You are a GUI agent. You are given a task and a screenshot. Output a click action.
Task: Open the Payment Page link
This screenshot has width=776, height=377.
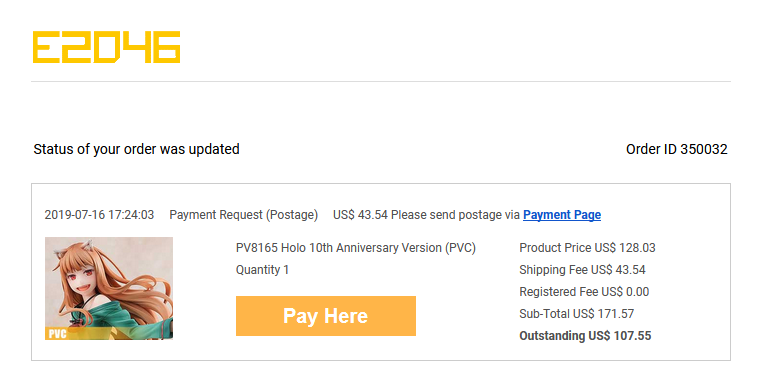(x=562, y=215)
